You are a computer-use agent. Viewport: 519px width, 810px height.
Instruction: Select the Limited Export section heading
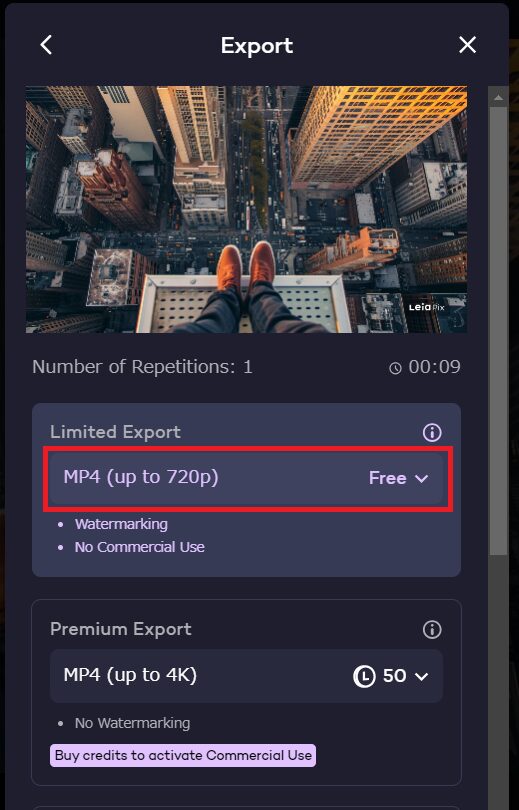point(115,432)
